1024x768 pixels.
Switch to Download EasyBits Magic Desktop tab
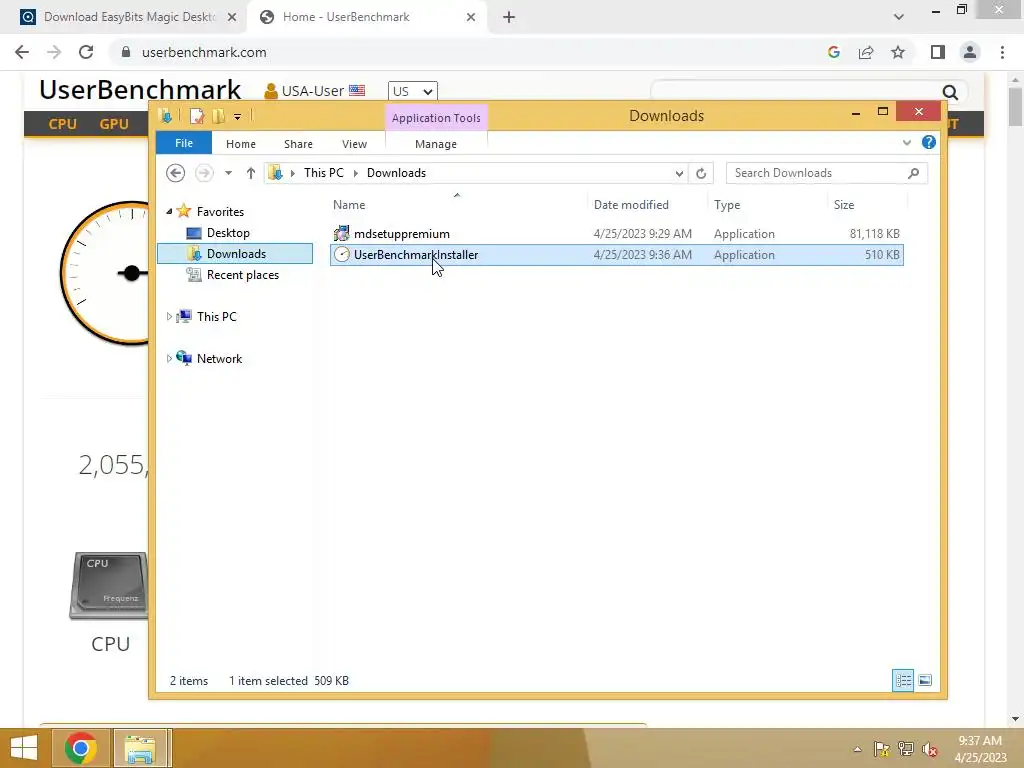tap(129, 17)
